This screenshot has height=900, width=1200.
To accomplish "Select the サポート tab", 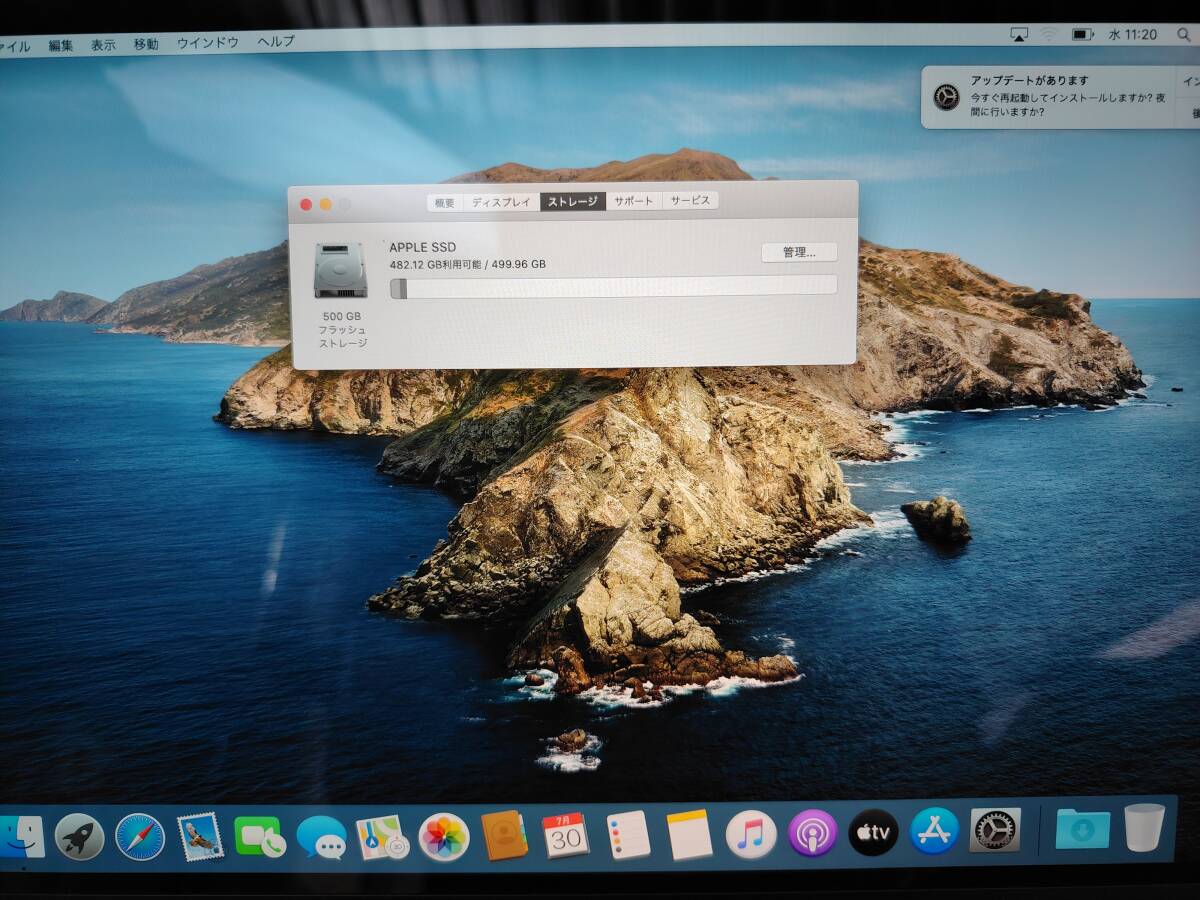I will pos(633,201).
